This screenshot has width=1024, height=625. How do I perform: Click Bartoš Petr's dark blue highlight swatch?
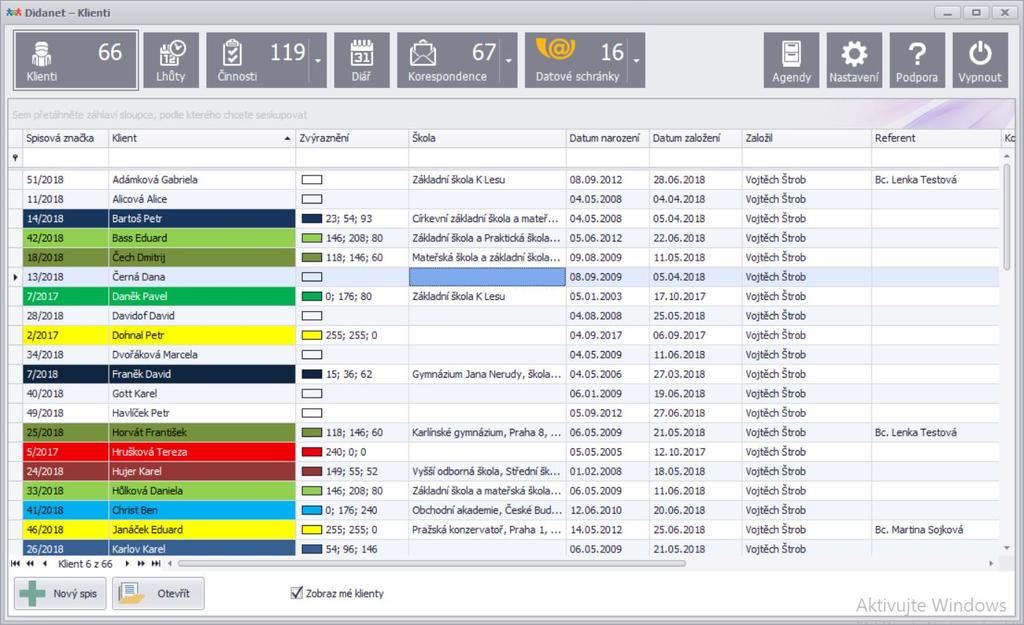(312, 219)
